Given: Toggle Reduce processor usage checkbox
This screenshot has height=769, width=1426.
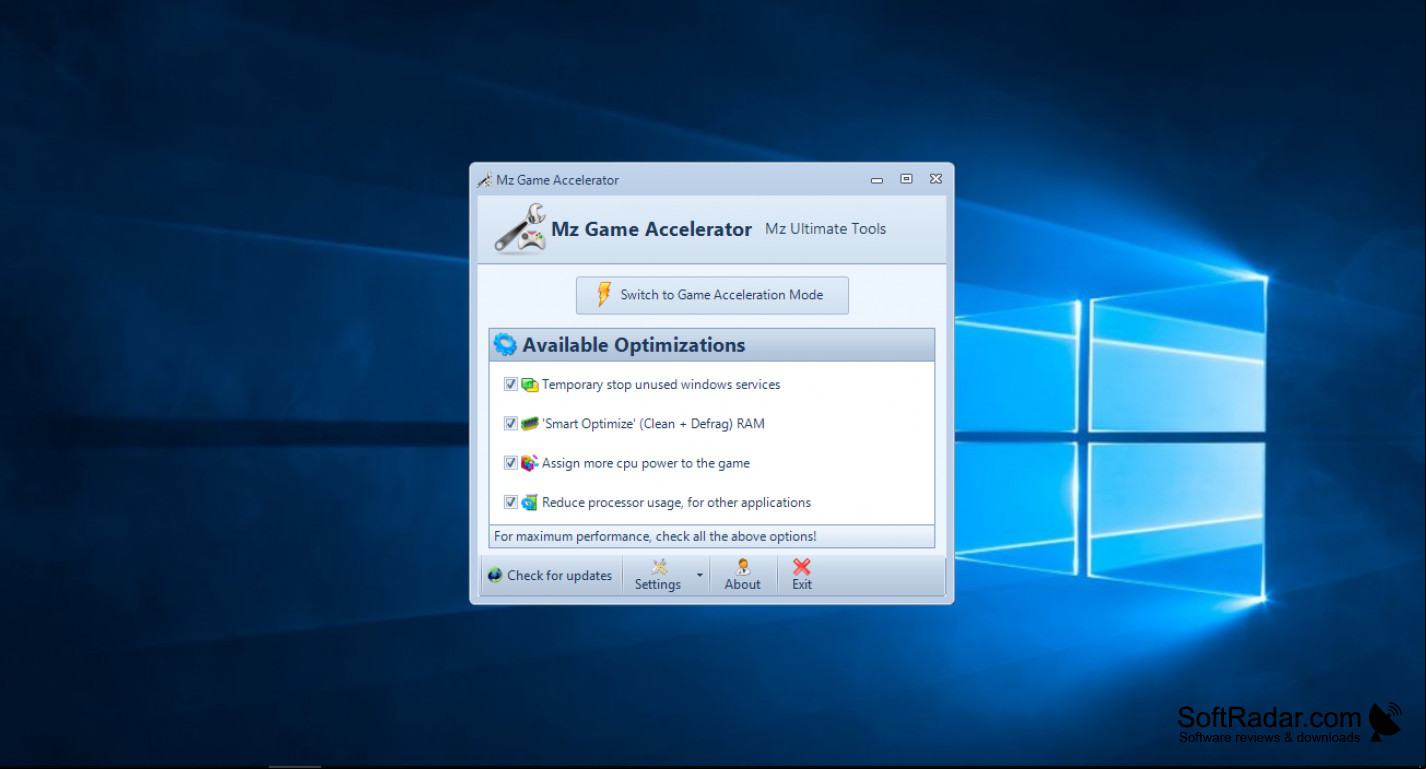Looking at the screenshot, I should coord(511,502).
